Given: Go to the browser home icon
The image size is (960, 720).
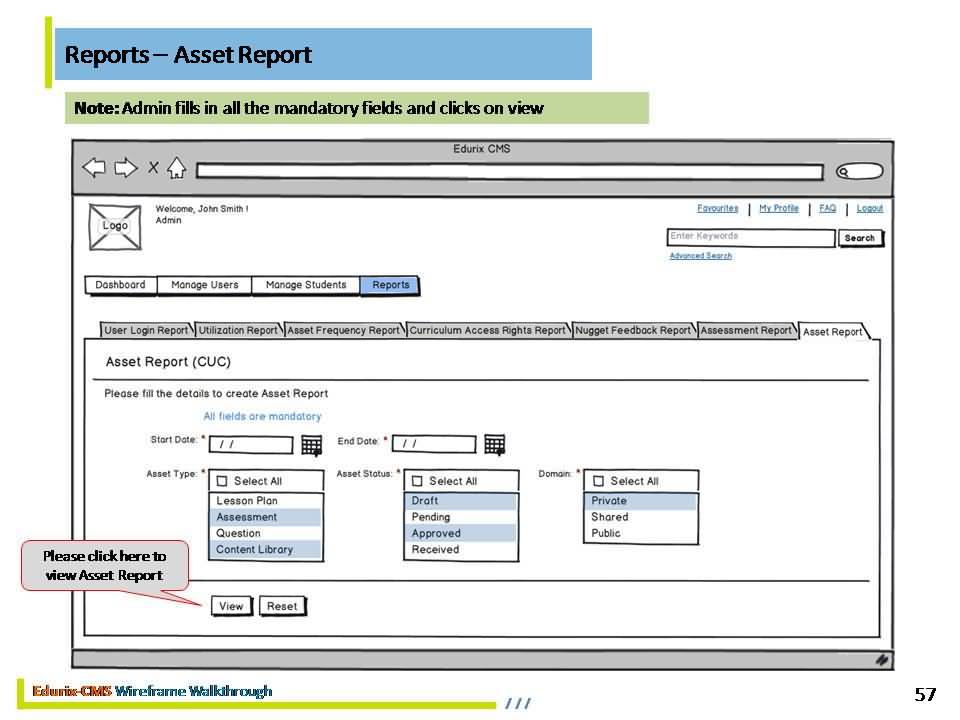Looking at the screenshot, I should point(177,168).
